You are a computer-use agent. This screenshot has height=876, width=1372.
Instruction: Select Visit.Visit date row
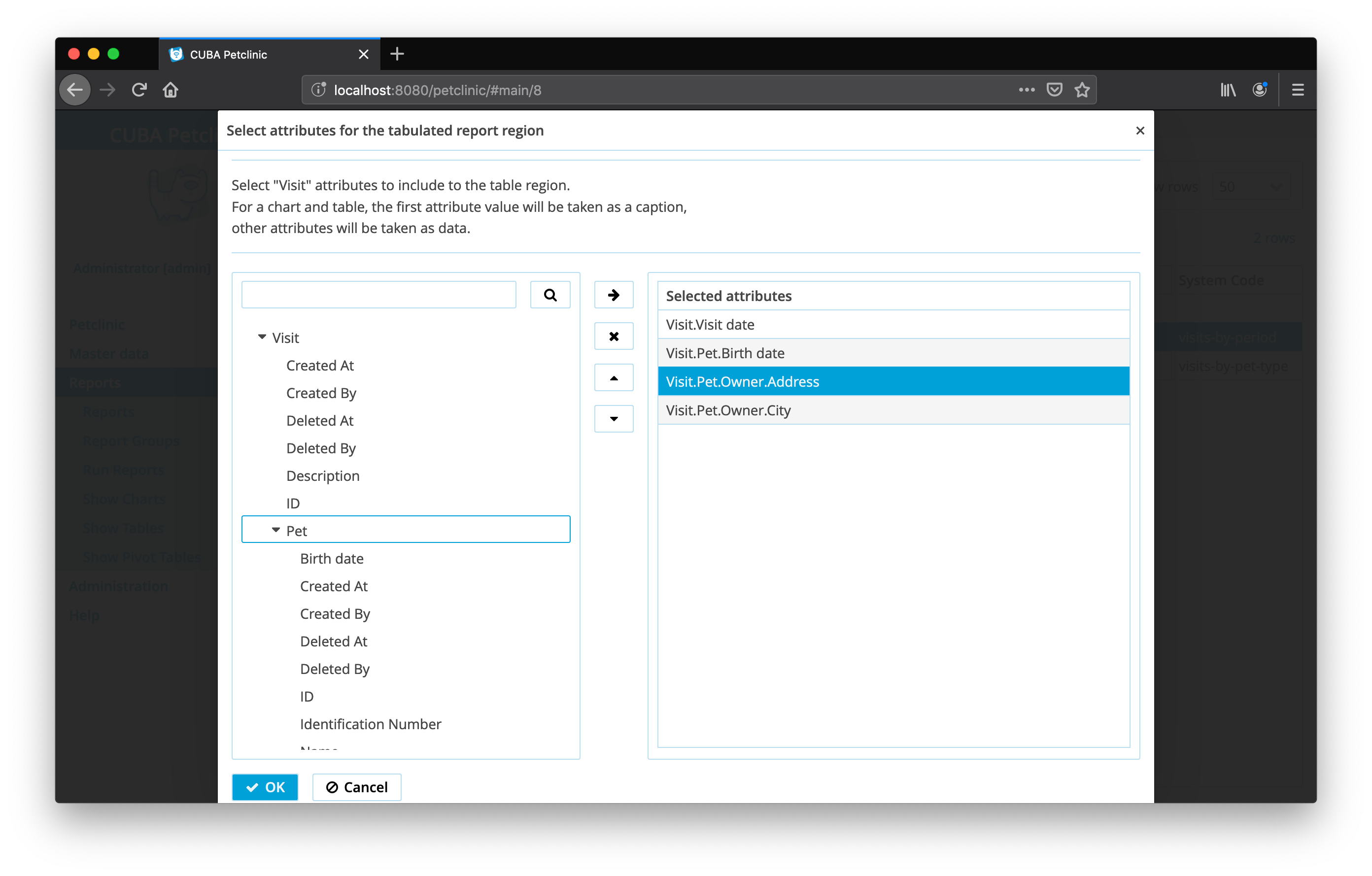(x=710, y=325)
